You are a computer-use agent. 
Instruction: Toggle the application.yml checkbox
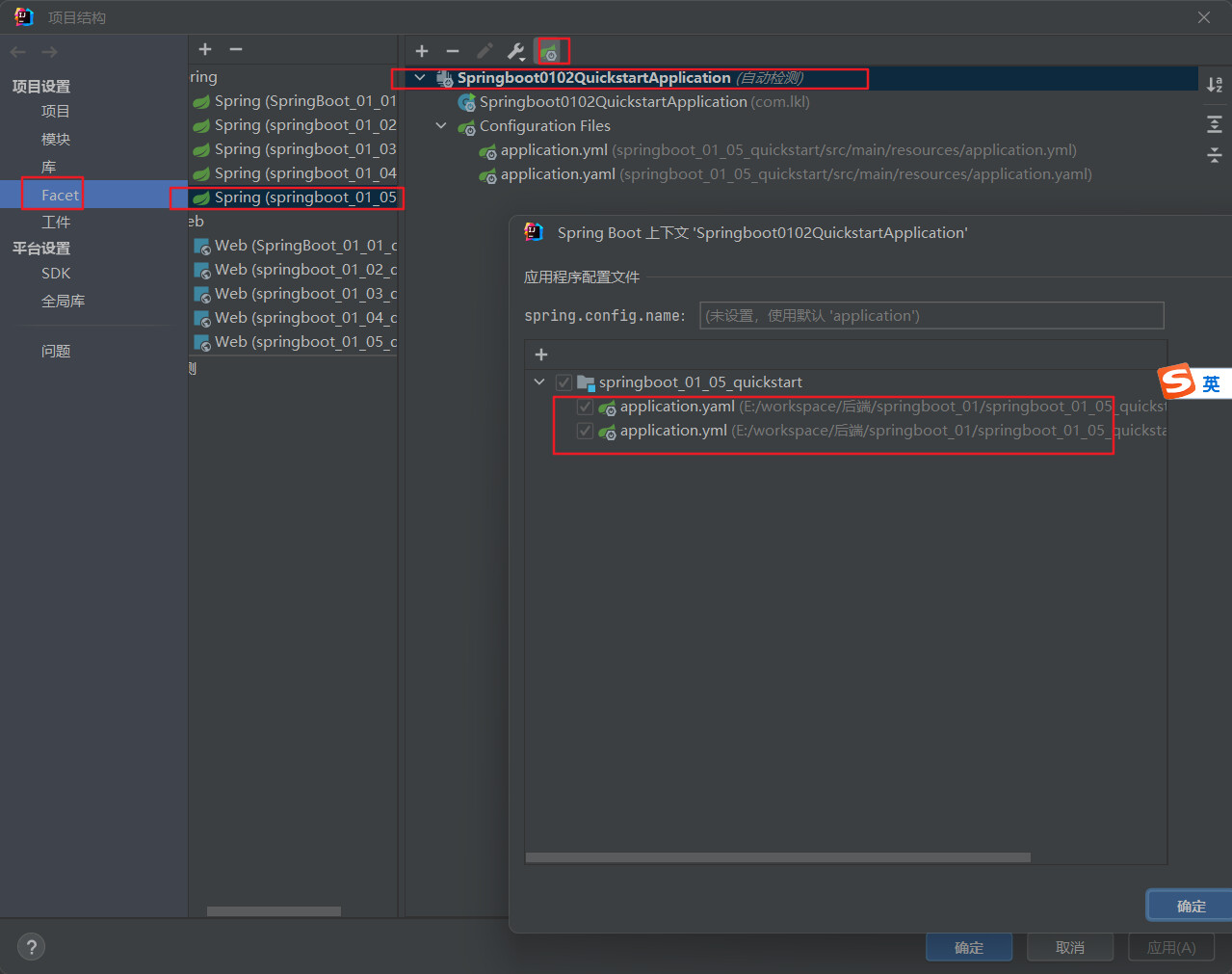[585, 431]
